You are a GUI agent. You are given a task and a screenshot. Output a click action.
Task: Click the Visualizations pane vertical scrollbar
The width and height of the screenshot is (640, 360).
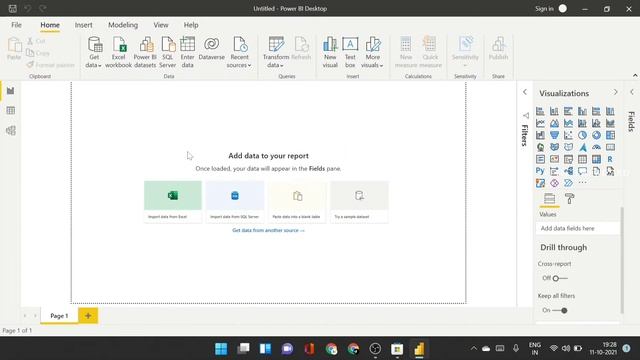pyautogui.click(x=622, y=260)
